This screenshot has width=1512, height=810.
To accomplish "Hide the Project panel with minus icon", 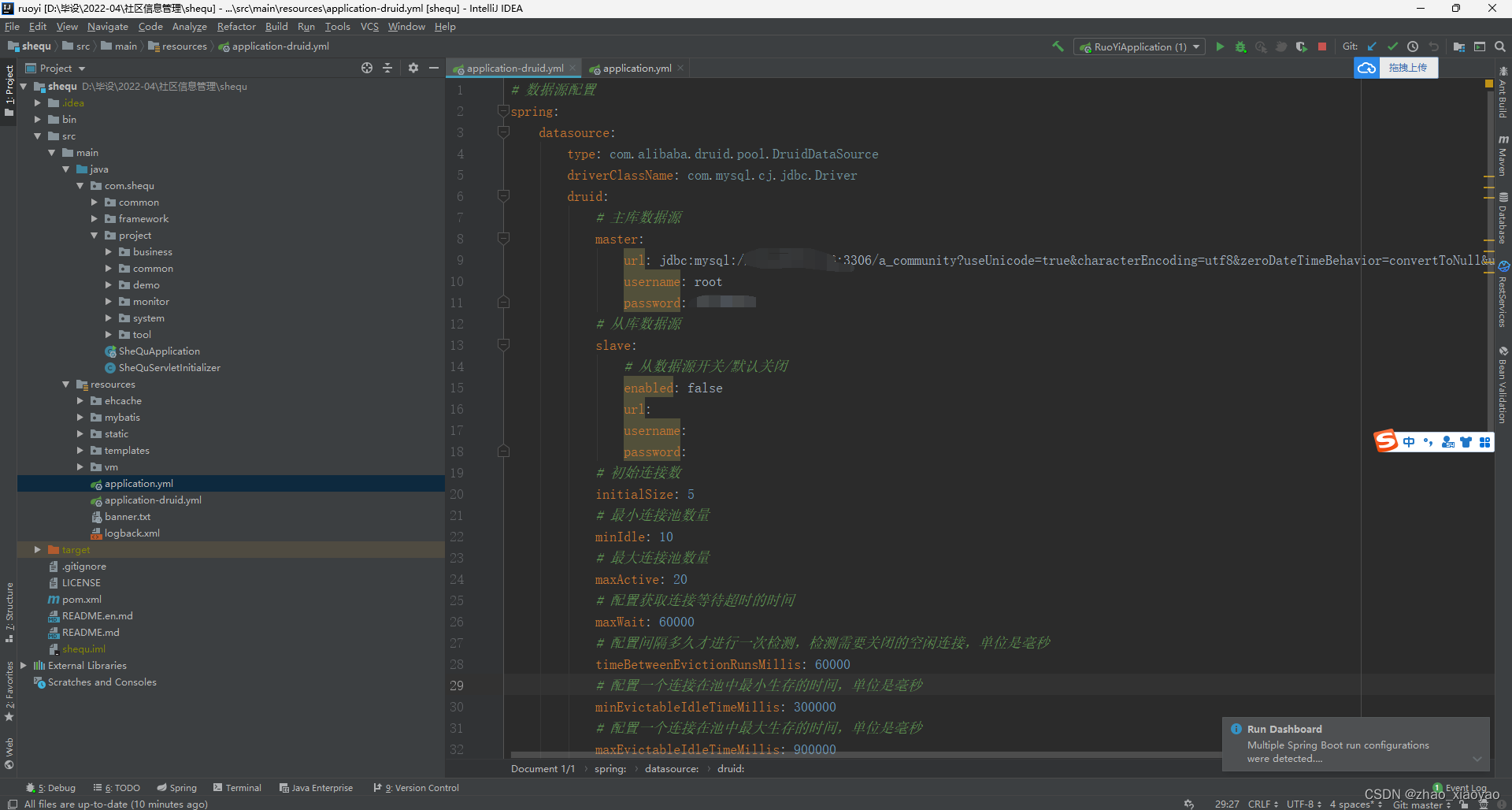I will click(x=433, y=68).
